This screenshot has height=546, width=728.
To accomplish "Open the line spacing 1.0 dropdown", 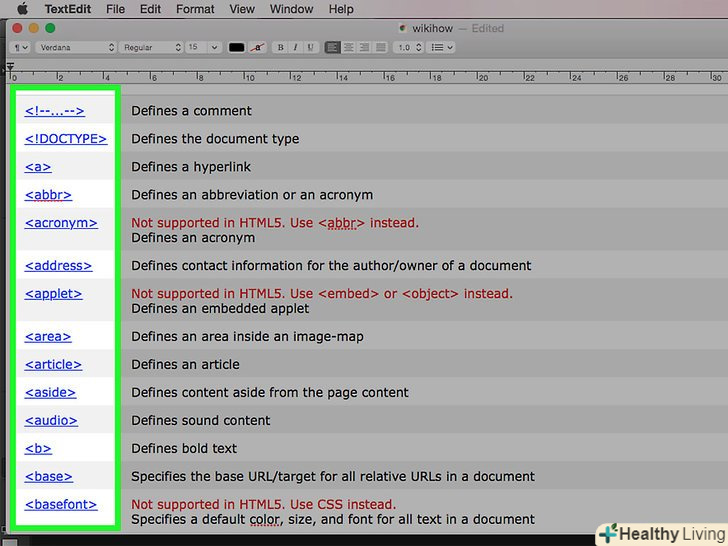I will (x=408, y=47).
